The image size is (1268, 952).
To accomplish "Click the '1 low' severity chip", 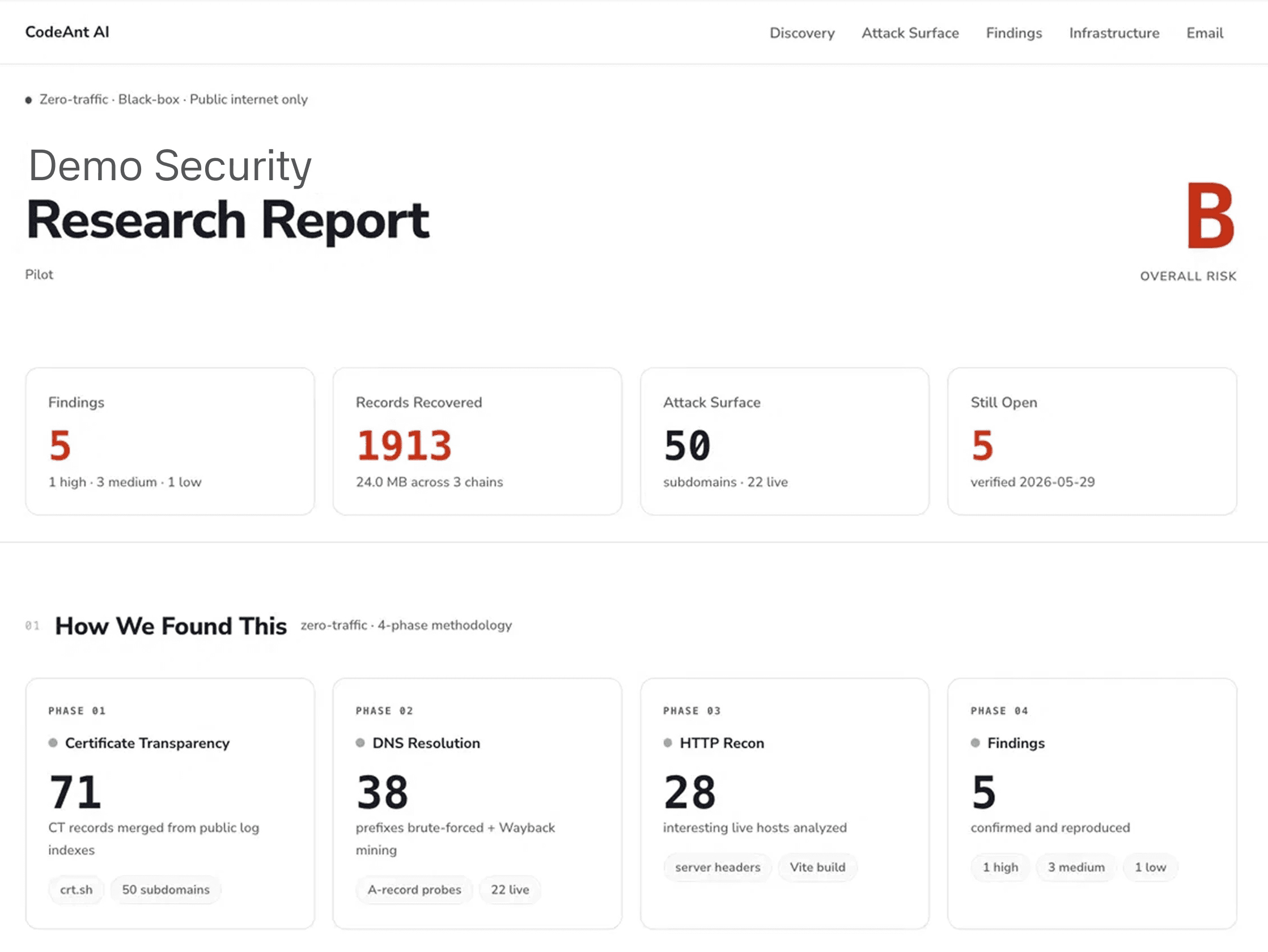I will coord(1151,867).
